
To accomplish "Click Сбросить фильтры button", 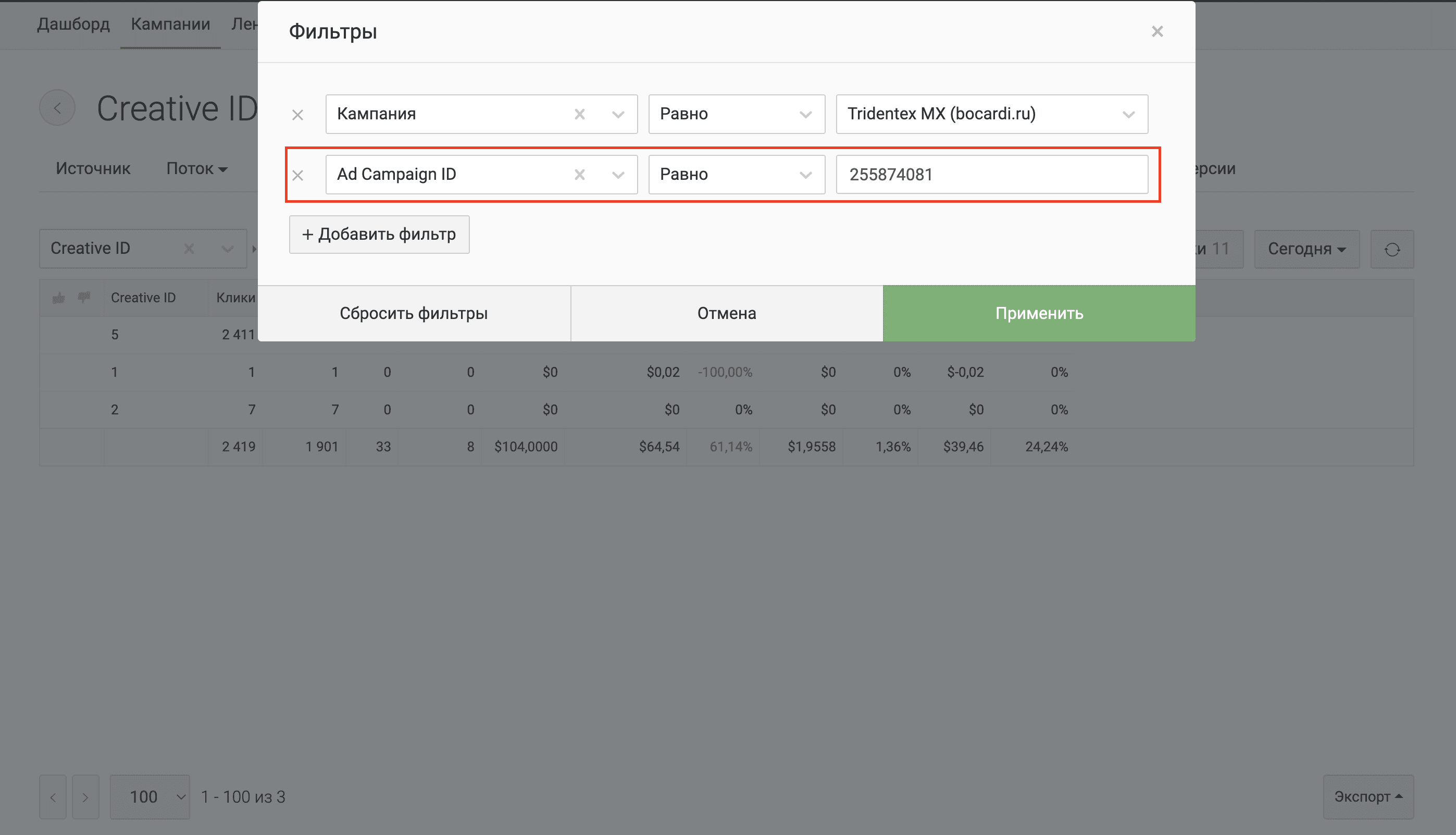I will [x=414, y=313].
